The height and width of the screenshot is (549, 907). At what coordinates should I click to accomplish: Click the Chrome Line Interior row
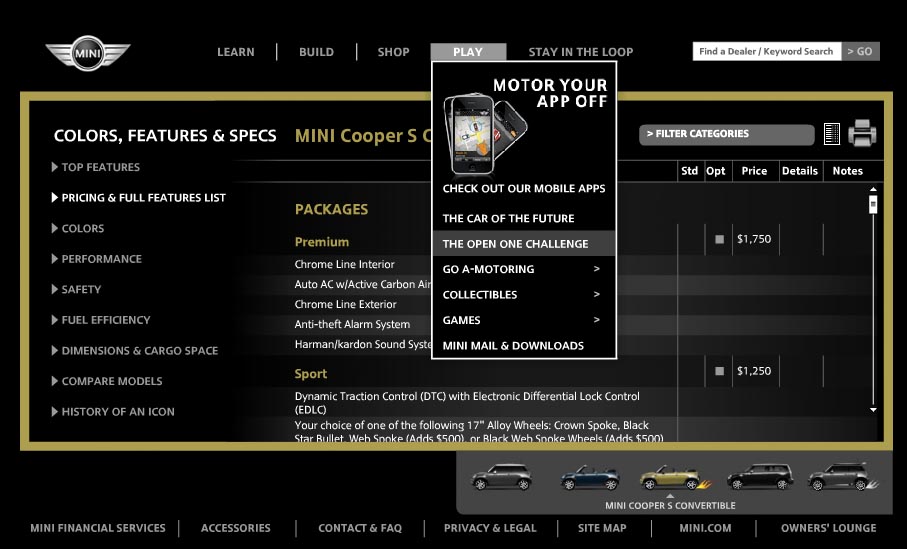click(345, 264)
